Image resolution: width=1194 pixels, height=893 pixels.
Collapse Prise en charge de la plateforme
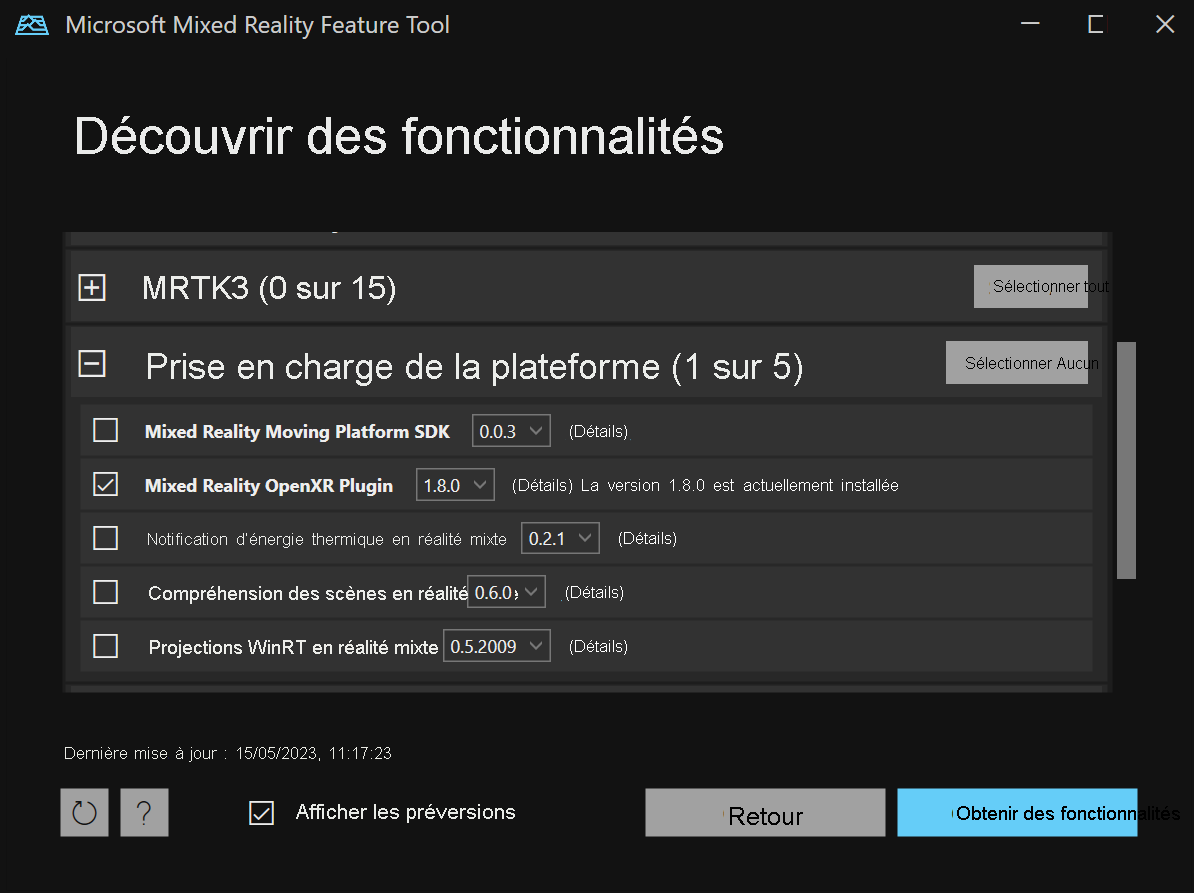tap(91, 364)
